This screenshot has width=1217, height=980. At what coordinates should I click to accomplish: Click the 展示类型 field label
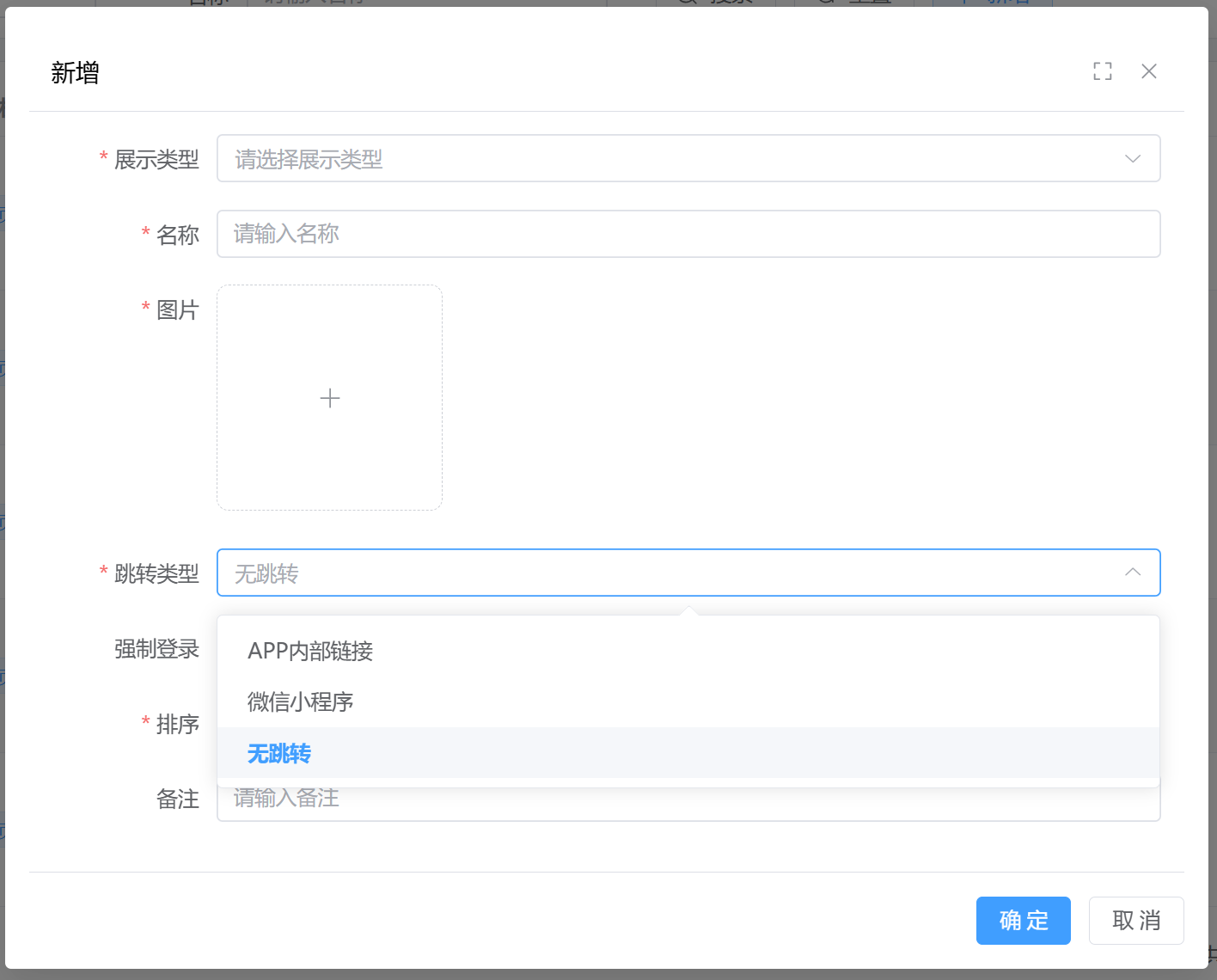point(156,160)
